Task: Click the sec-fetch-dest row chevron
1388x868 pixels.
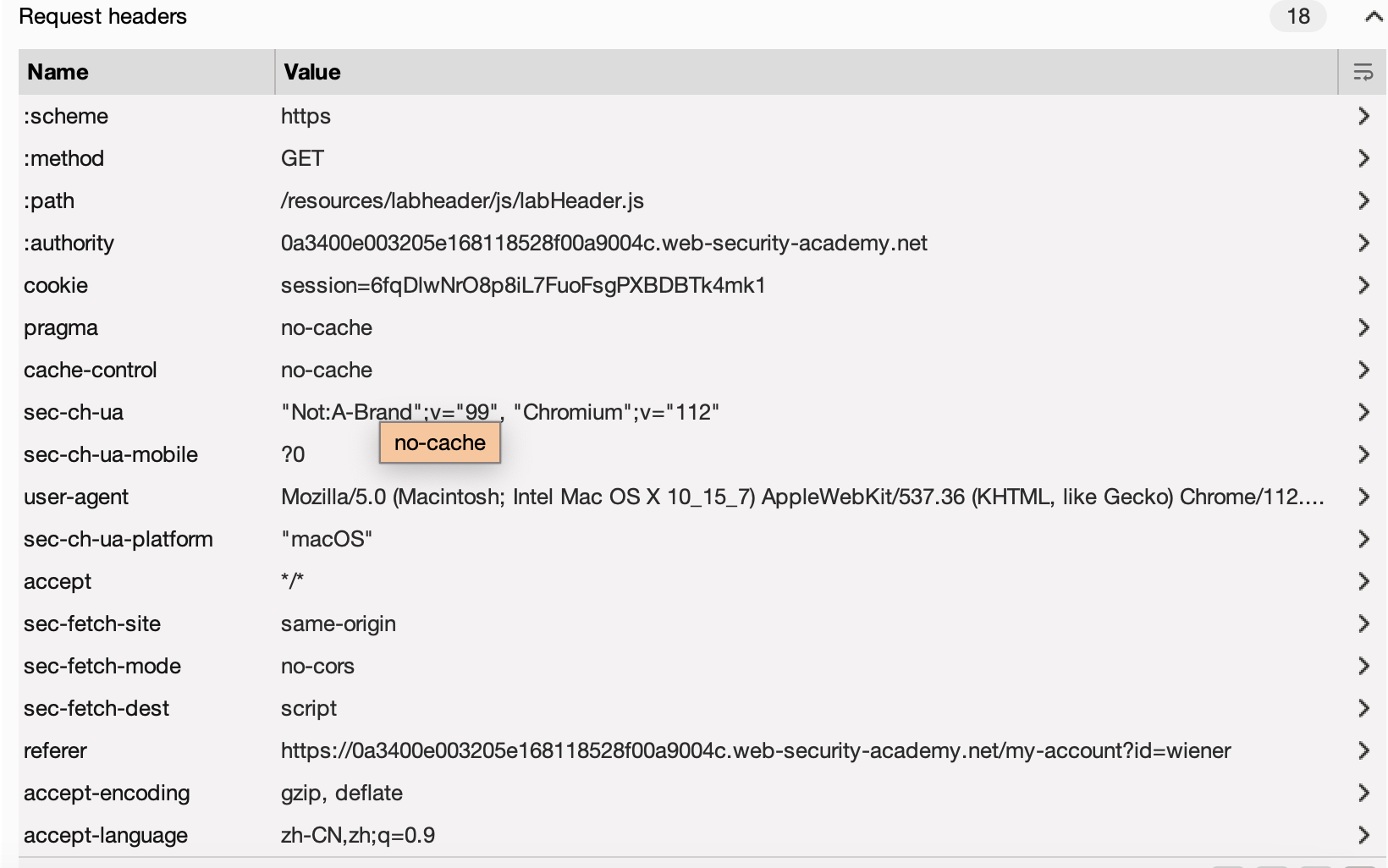Action: pyautogui.click(x=1363, y=708)
